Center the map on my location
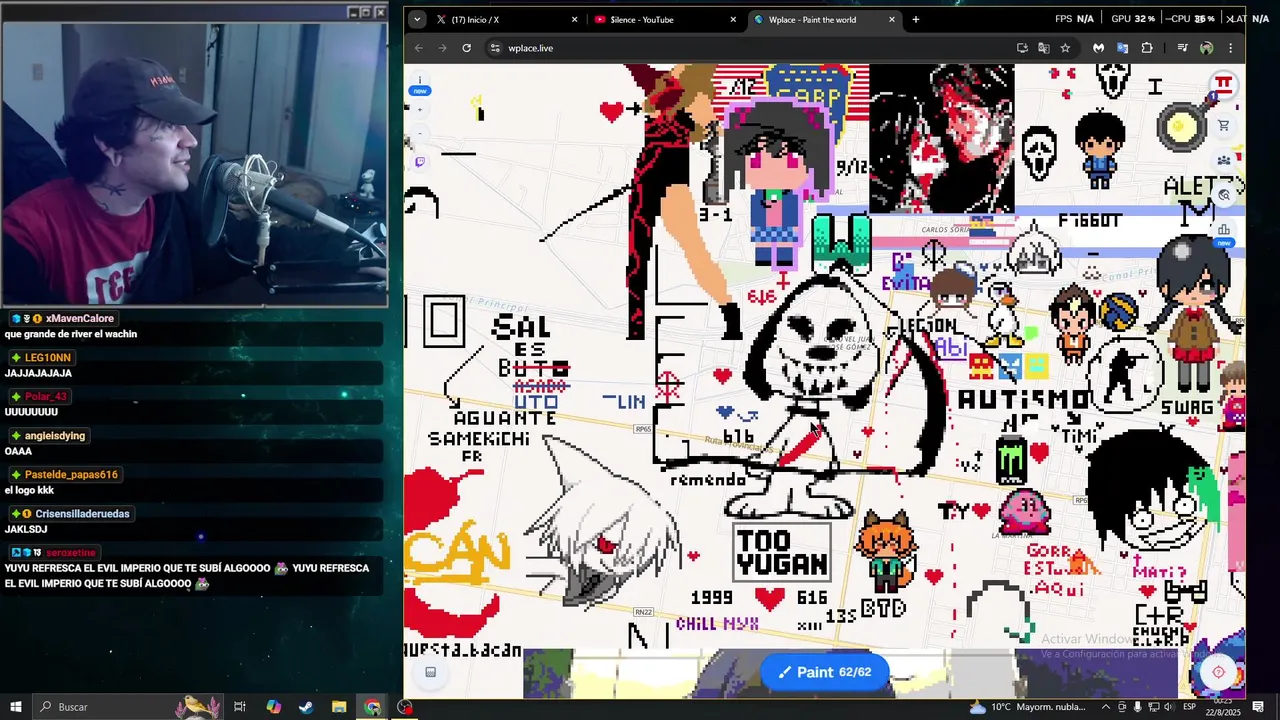 point(1218,672)
